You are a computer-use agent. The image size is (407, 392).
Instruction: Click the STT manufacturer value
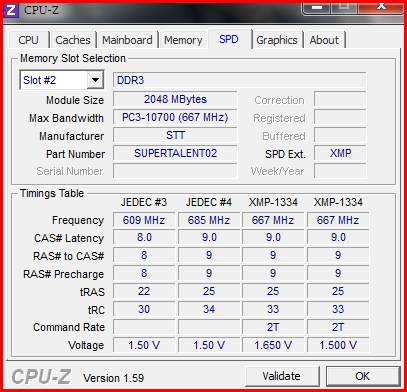point(175,135)
